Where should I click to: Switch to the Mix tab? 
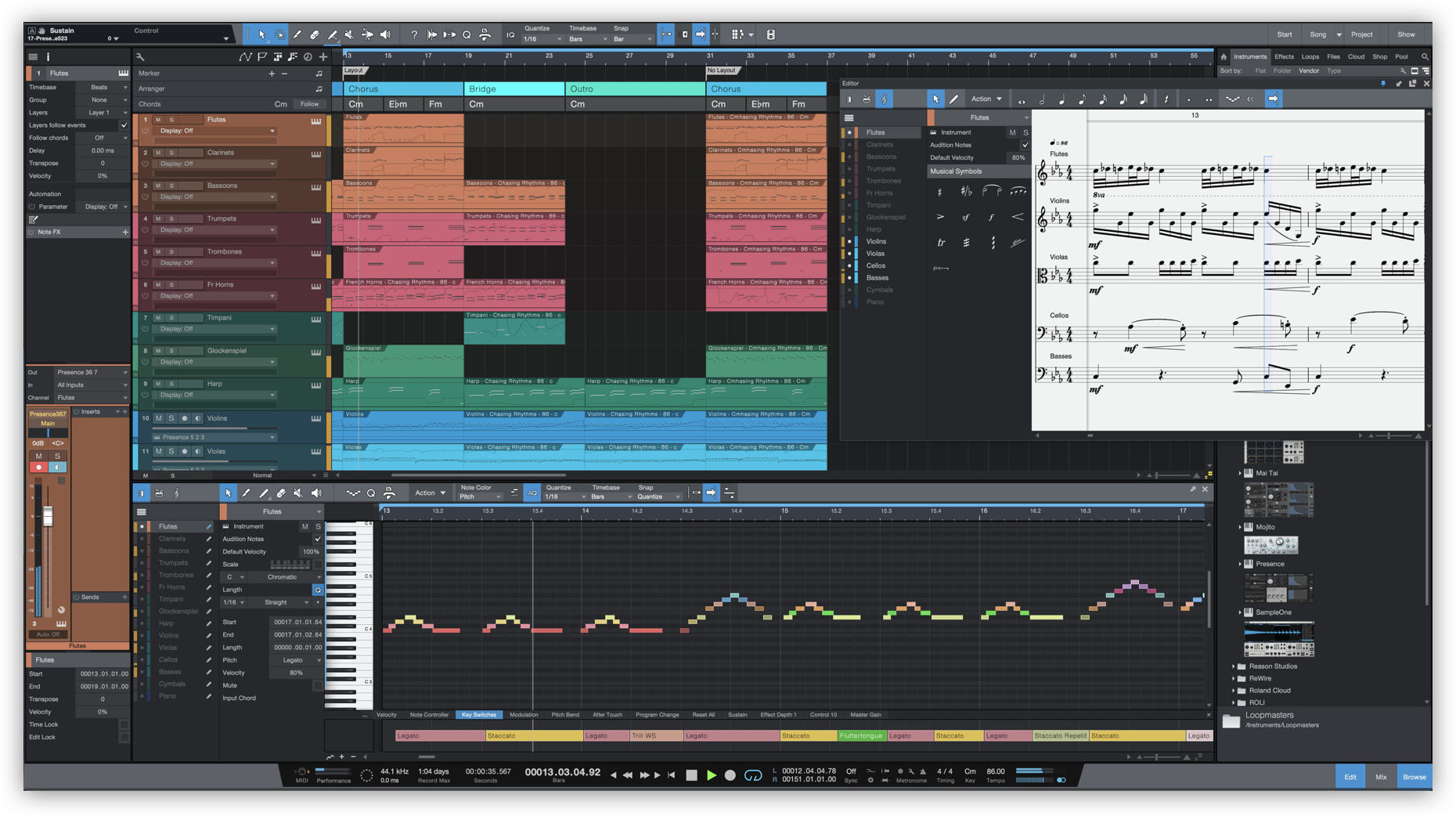tap(1381, 776)
